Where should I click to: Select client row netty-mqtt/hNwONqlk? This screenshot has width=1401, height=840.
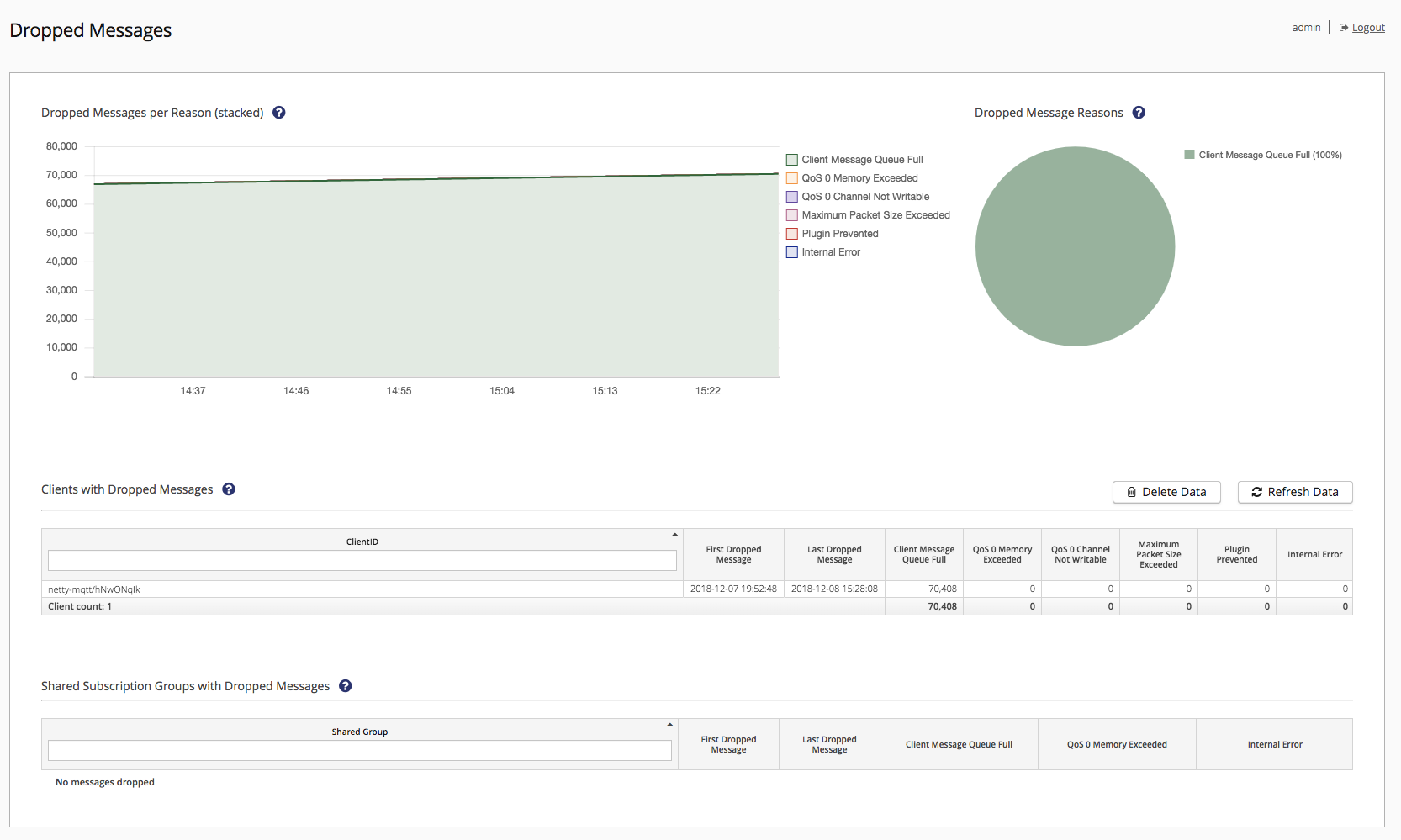(x=697, y=589)
